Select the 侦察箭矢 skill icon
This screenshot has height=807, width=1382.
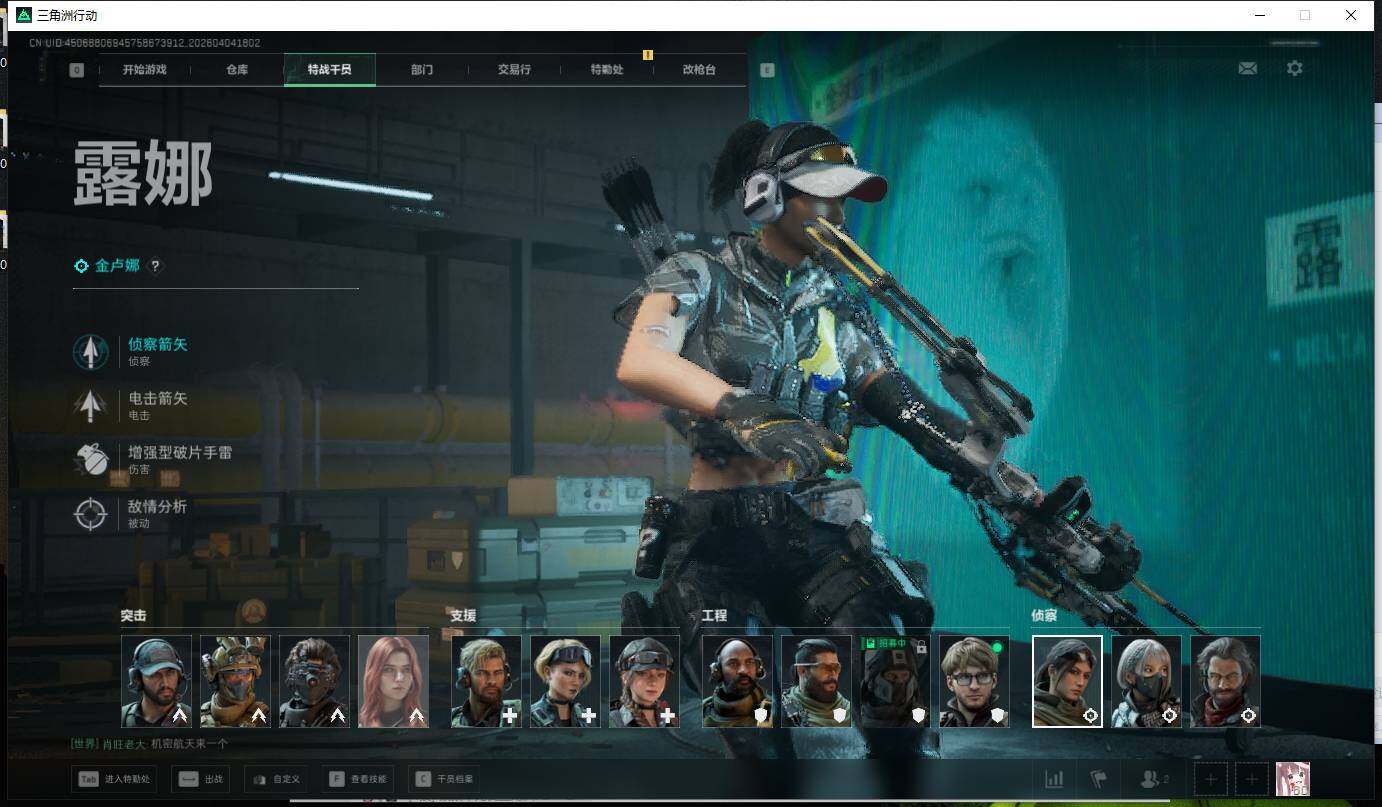pyautogui.click(x=91, y=351)
